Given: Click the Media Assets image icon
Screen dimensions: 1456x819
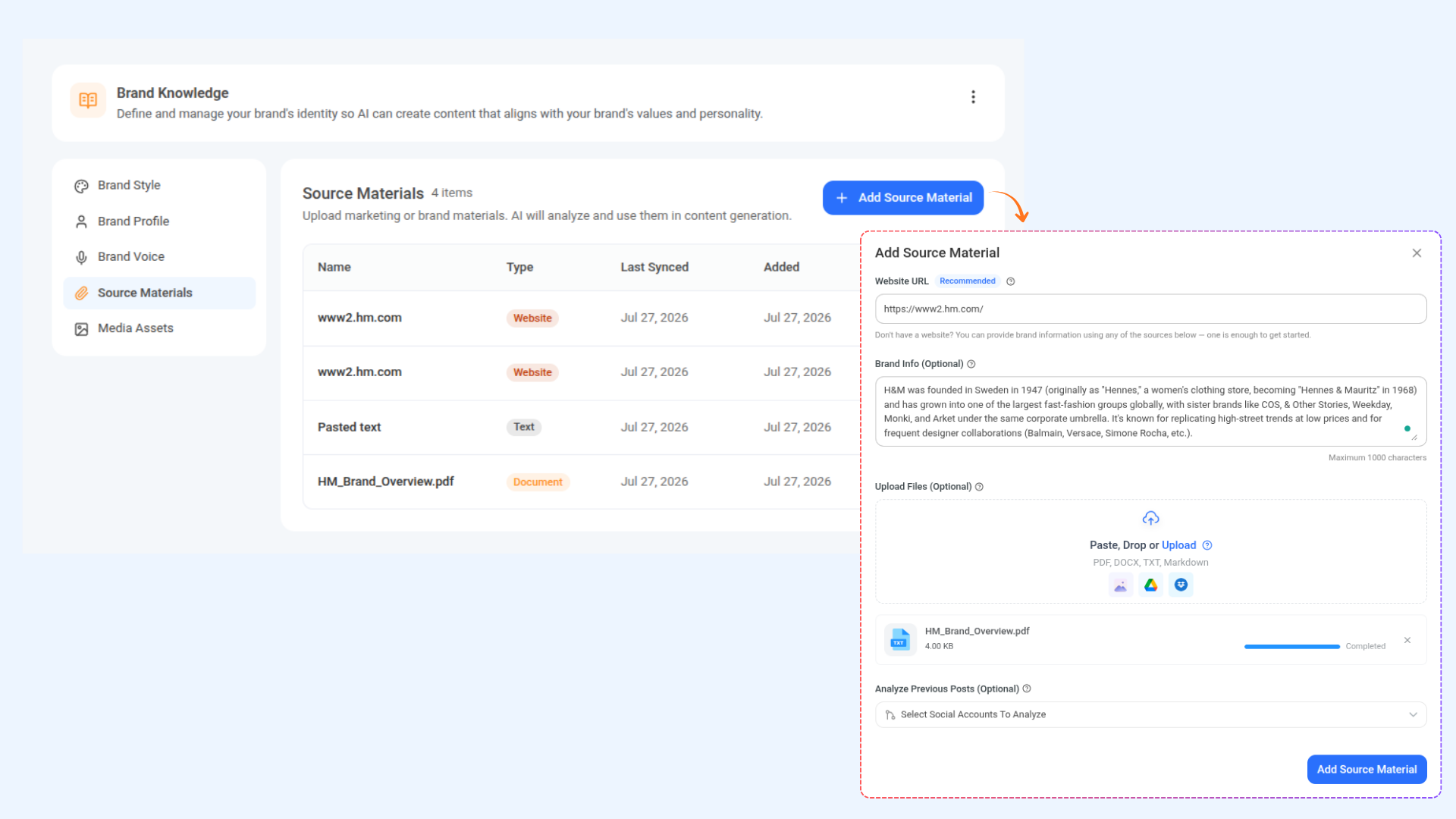Looking at the screenshot, I should tap(81, 328).
